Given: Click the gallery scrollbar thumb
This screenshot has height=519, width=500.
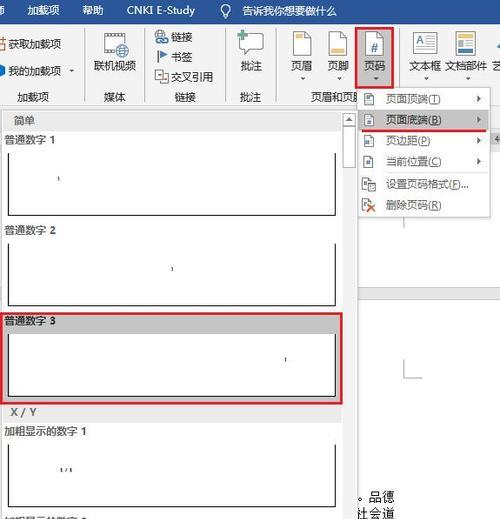Looking at the screenshot, I should pos(349,147).
